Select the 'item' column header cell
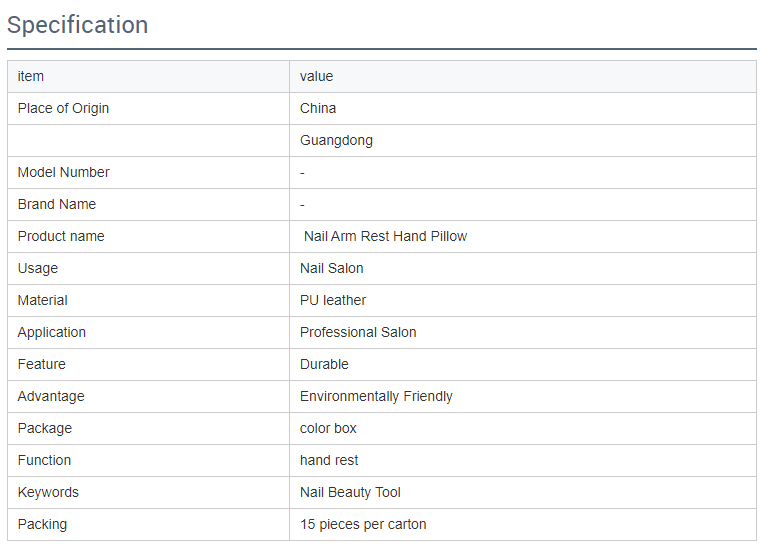This screenshot has width=771, height=557. pyautogui.click(x=148, y=77)
